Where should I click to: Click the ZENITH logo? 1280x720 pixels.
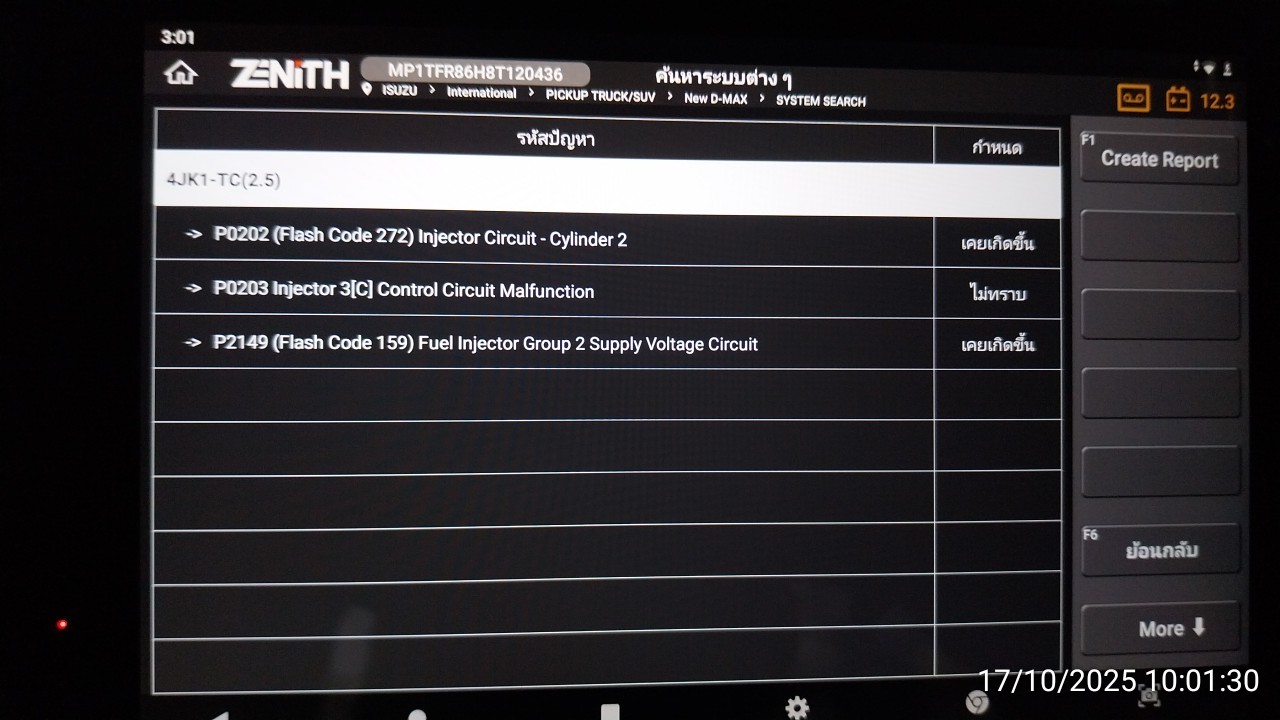289,74
